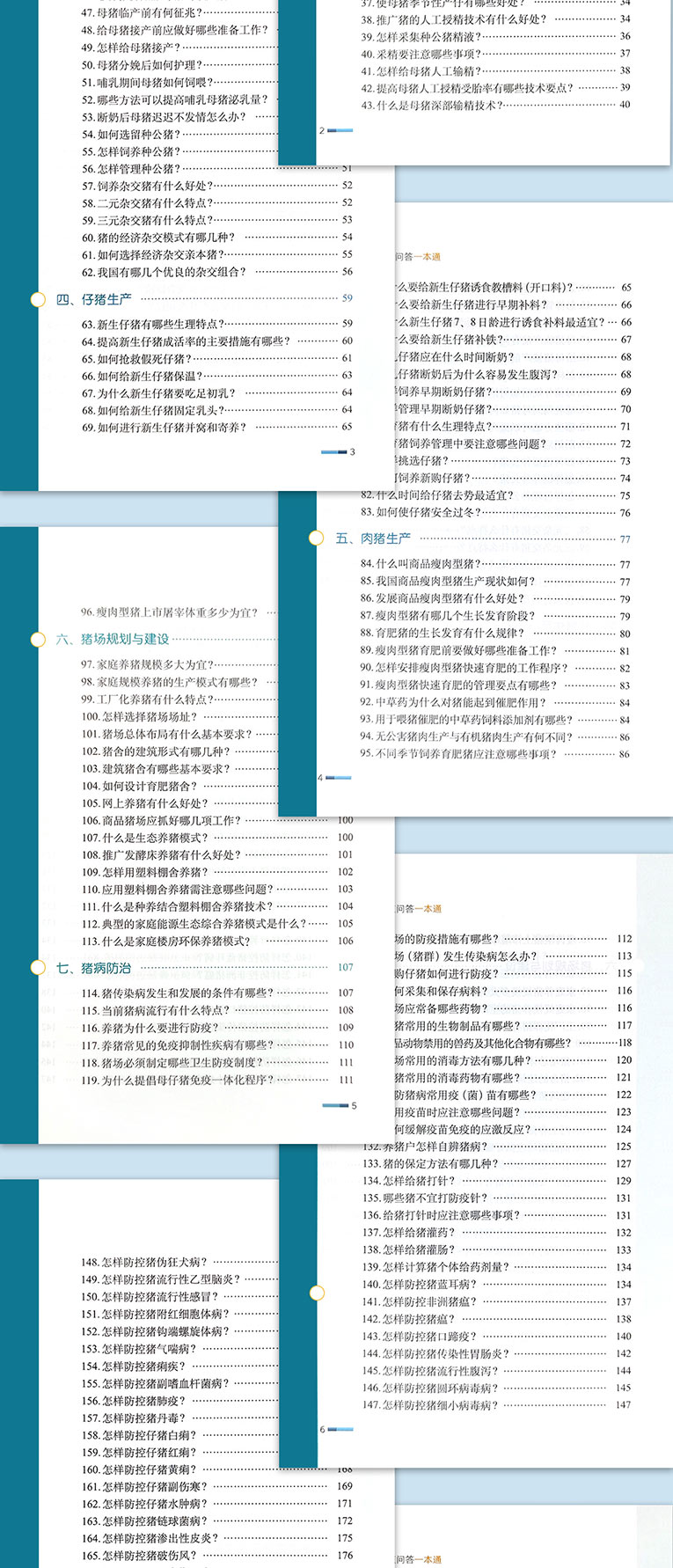The image size is (673, 1568).
Task: Click the chapter heading "七、猪病防治"
Action: (x=93, y=968)
